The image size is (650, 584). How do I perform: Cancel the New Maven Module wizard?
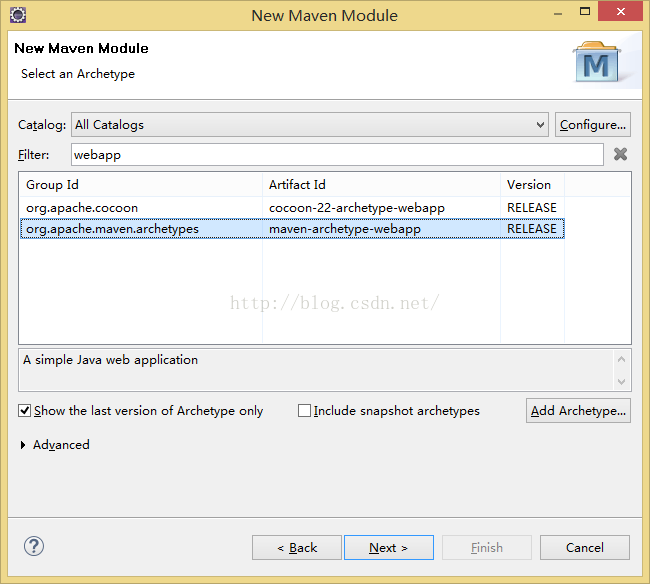(585, 548)
